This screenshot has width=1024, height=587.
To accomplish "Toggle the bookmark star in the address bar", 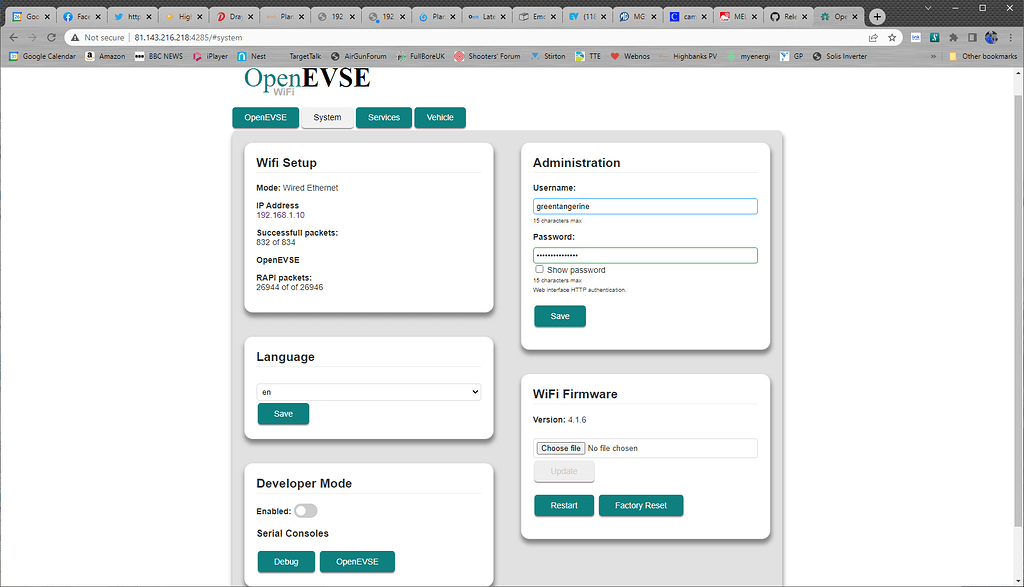I will [x=891, y=36].
